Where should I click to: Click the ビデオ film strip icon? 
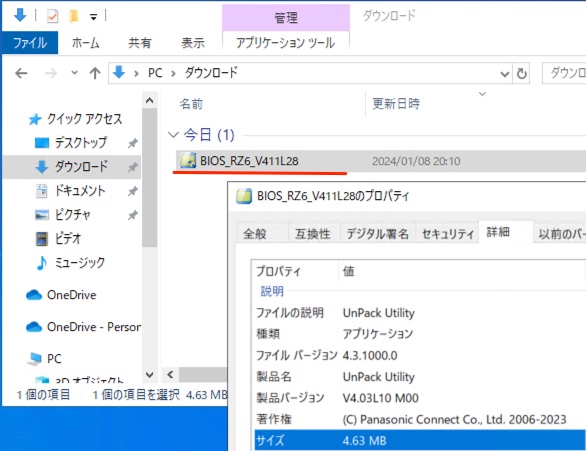tap(41, 239)
